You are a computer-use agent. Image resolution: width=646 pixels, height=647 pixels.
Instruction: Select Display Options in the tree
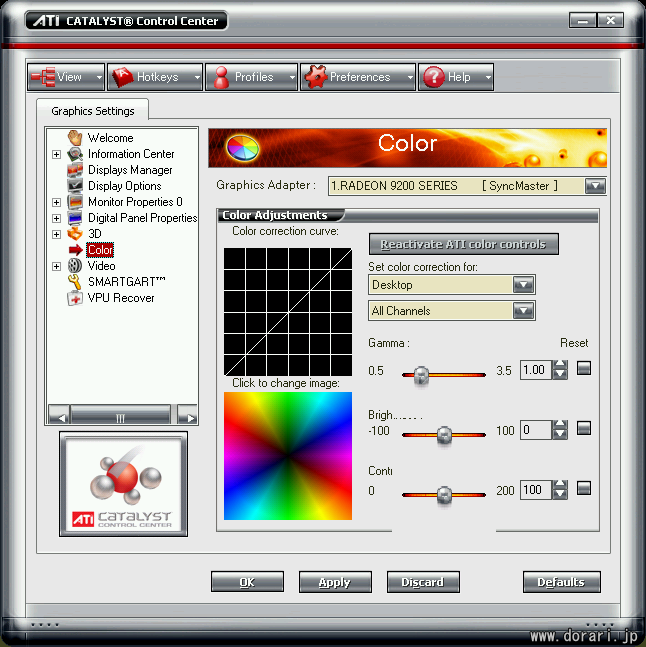(x=125, y=186)
